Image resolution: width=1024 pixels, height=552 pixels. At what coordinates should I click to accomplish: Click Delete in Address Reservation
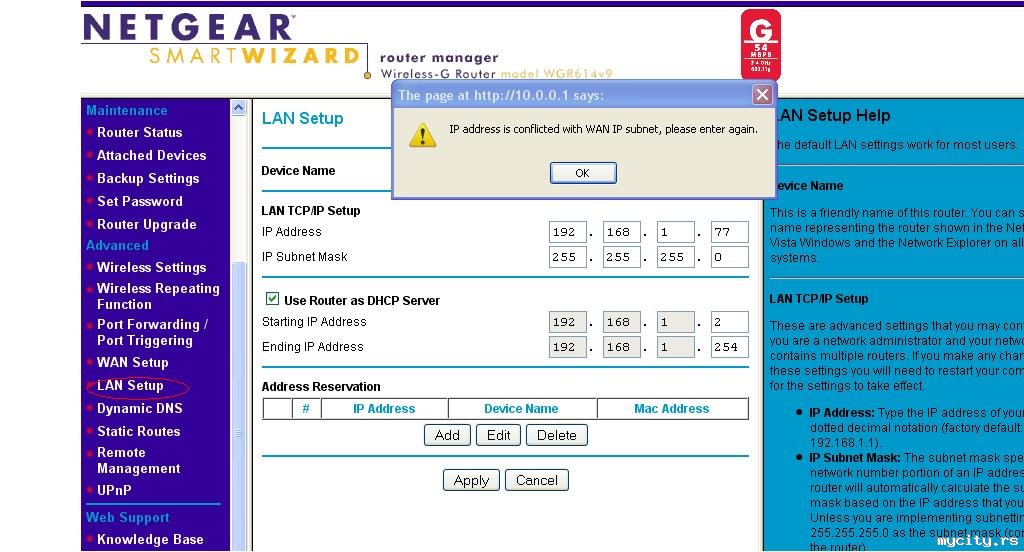point(556,435)
